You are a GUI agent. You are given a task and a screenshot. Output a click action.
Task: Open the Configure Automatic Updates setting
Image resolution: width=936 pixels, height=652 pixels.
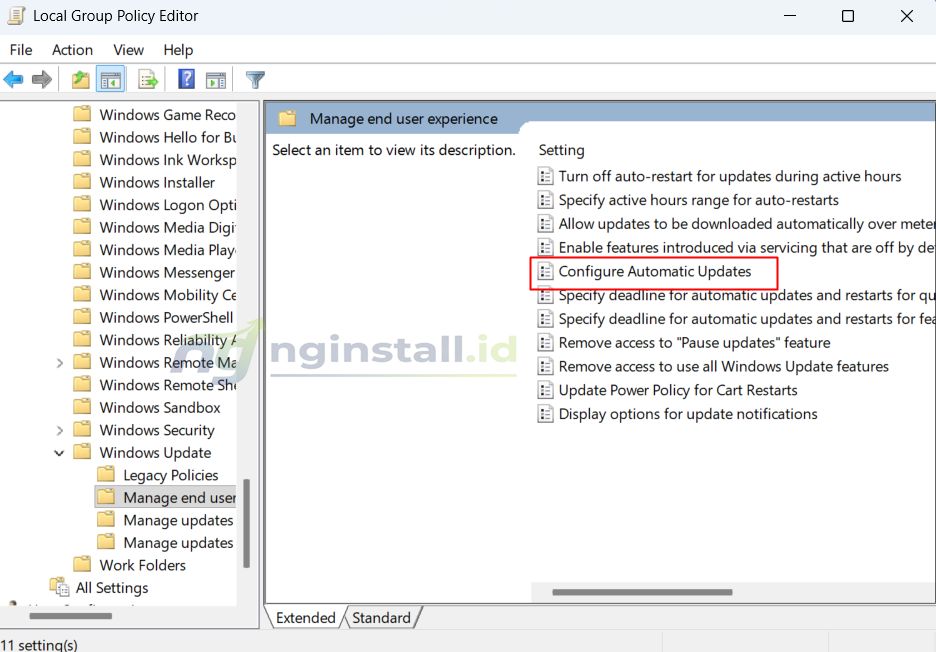point(658,271)
